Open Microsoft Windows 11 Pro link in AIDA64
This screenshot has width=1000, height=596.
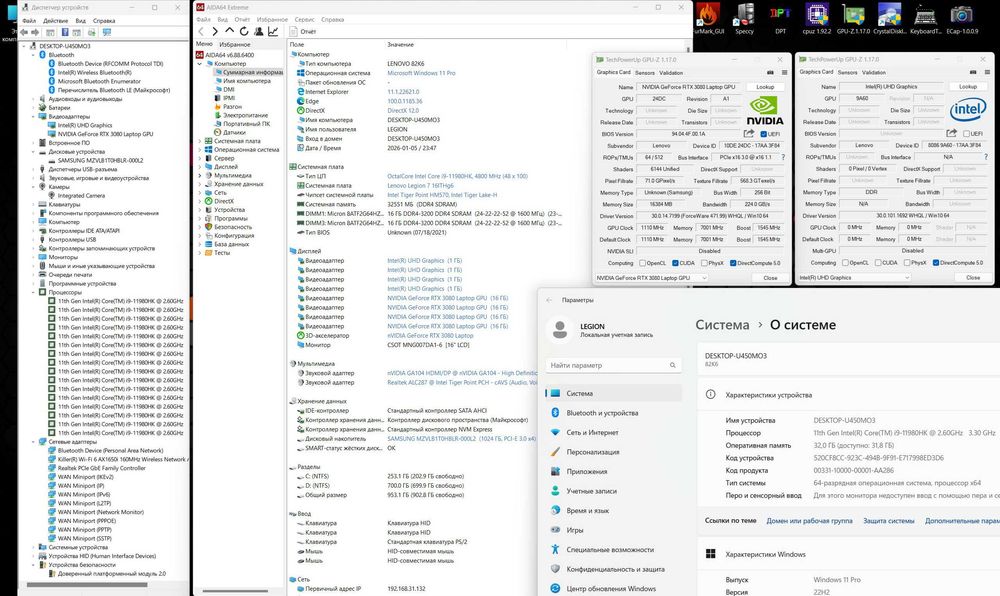pos(421,73)
